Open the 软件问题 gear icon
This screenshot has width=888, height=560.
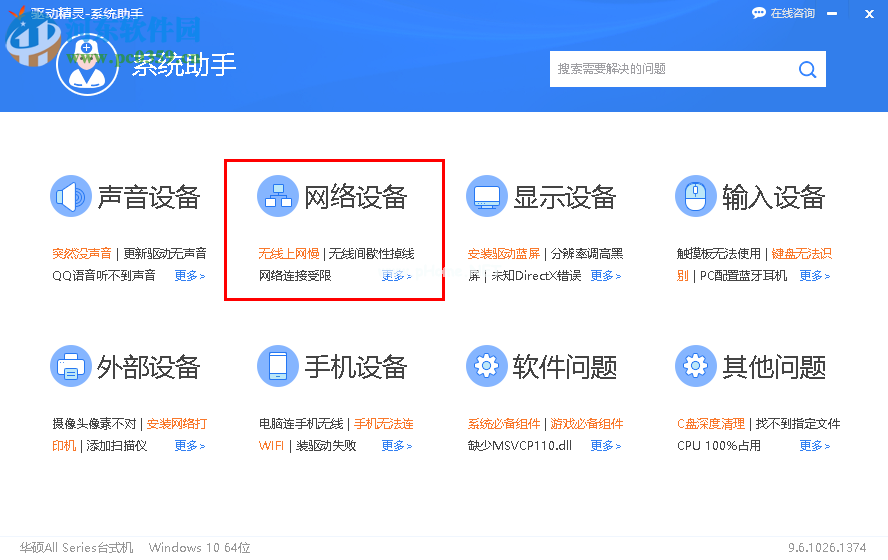(x=486, y=366)
